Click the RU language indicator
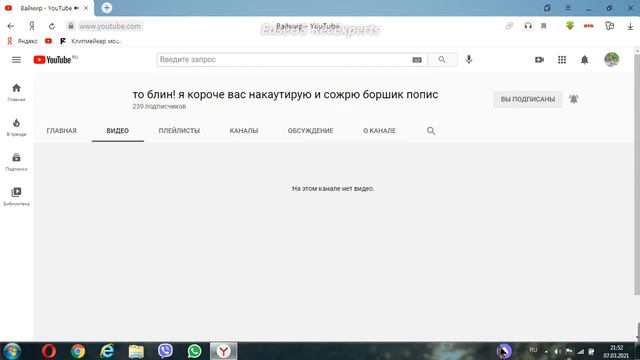 tap(533, 350)
